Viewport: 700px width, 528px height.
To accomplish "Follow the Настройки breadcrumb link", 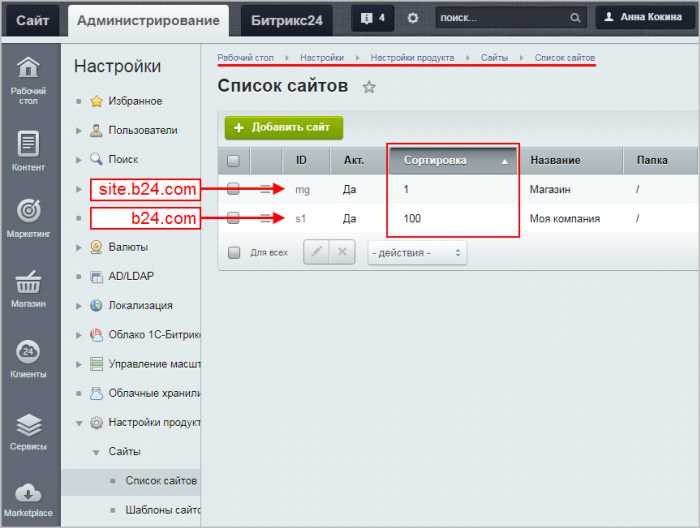I will 322,58.
